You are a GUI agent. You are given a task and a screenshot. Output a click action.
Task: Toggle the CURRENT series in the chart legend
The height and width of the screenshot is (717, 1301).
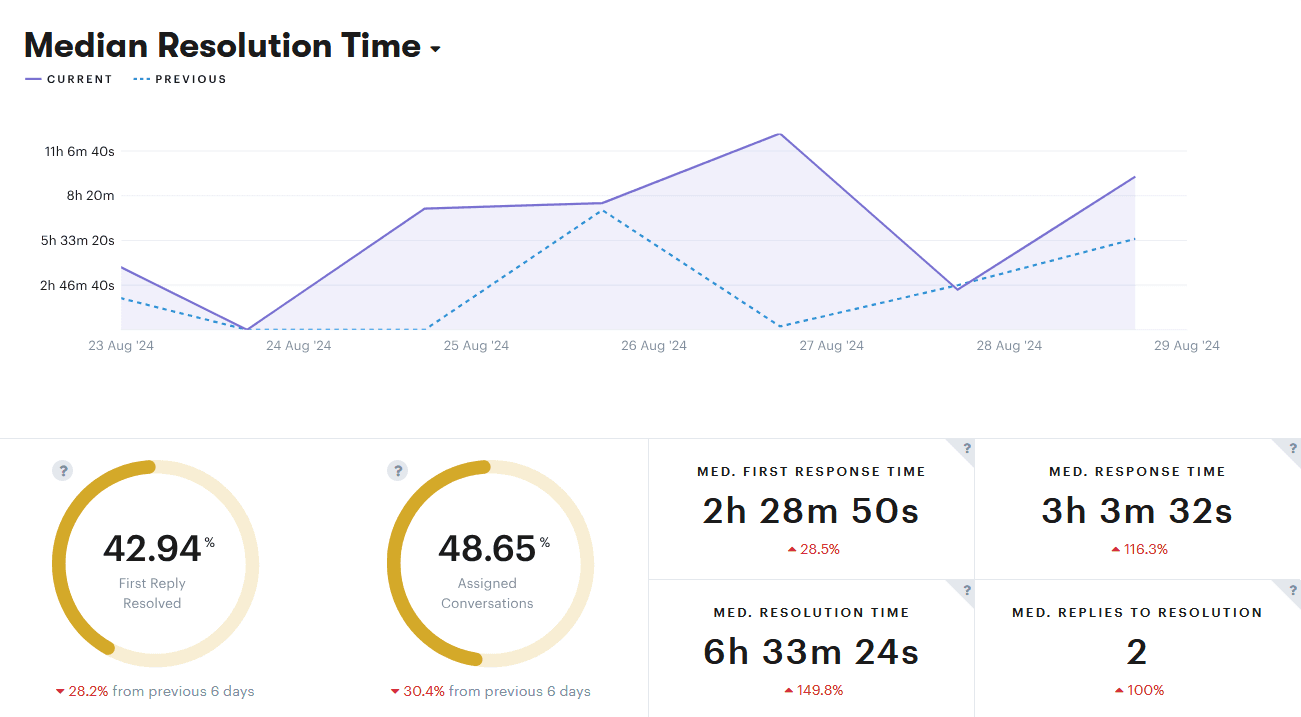click(x=68, y=79)
